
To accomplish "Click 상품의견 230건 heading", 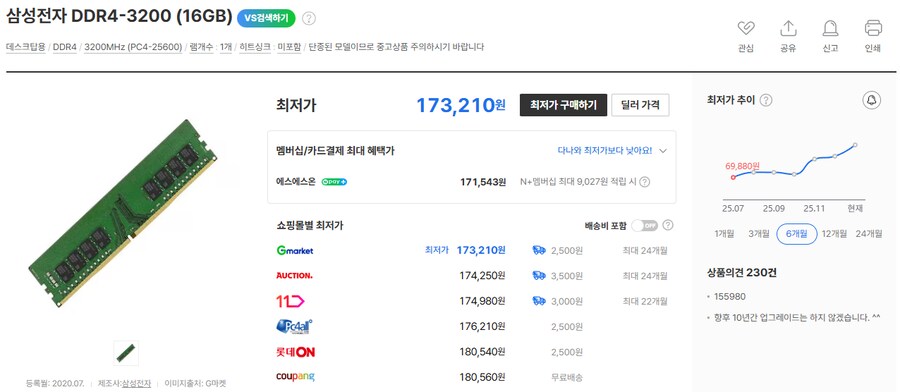I will click(x=742, y=273).
